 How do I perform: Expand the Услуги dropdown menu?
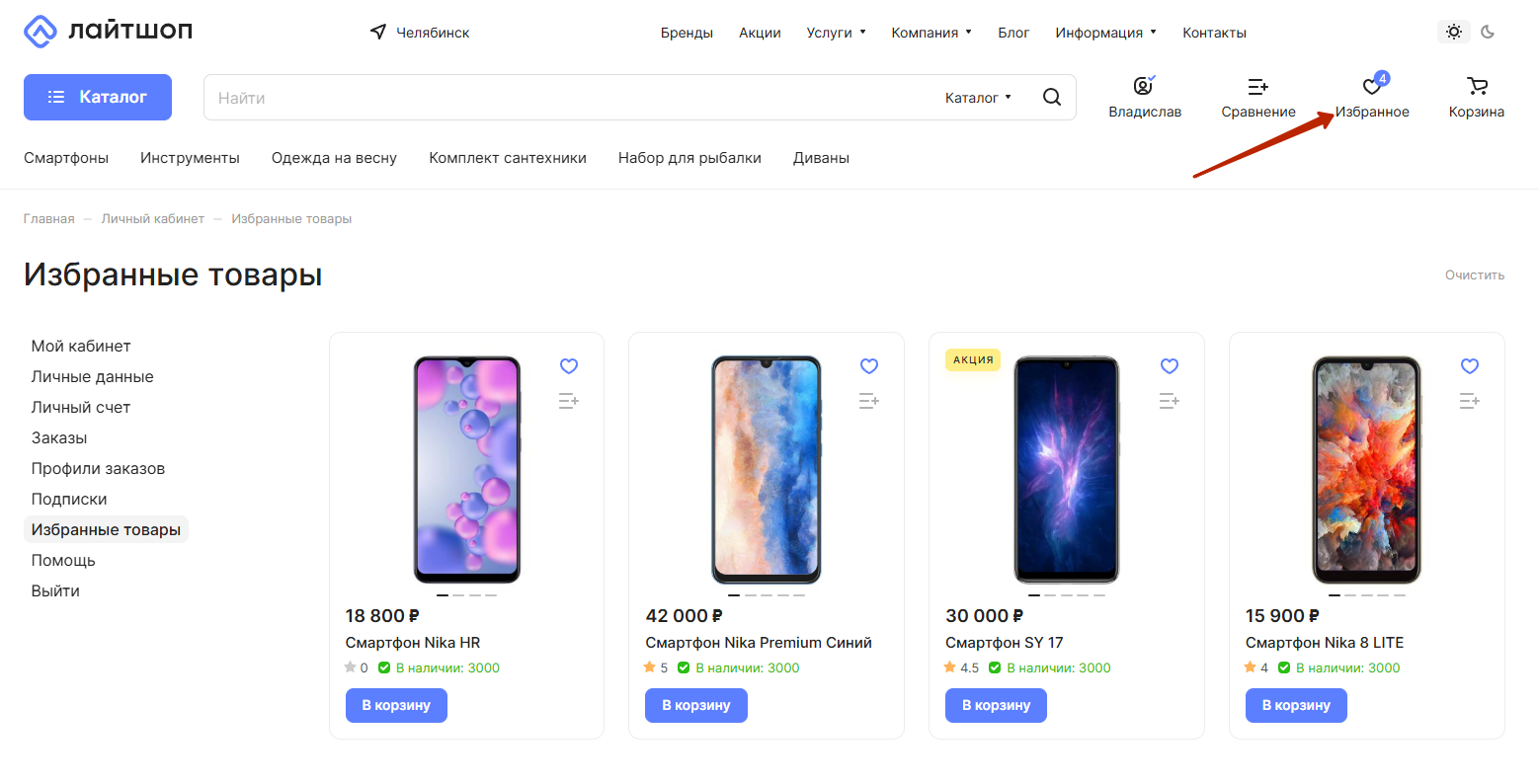point(836,33)
